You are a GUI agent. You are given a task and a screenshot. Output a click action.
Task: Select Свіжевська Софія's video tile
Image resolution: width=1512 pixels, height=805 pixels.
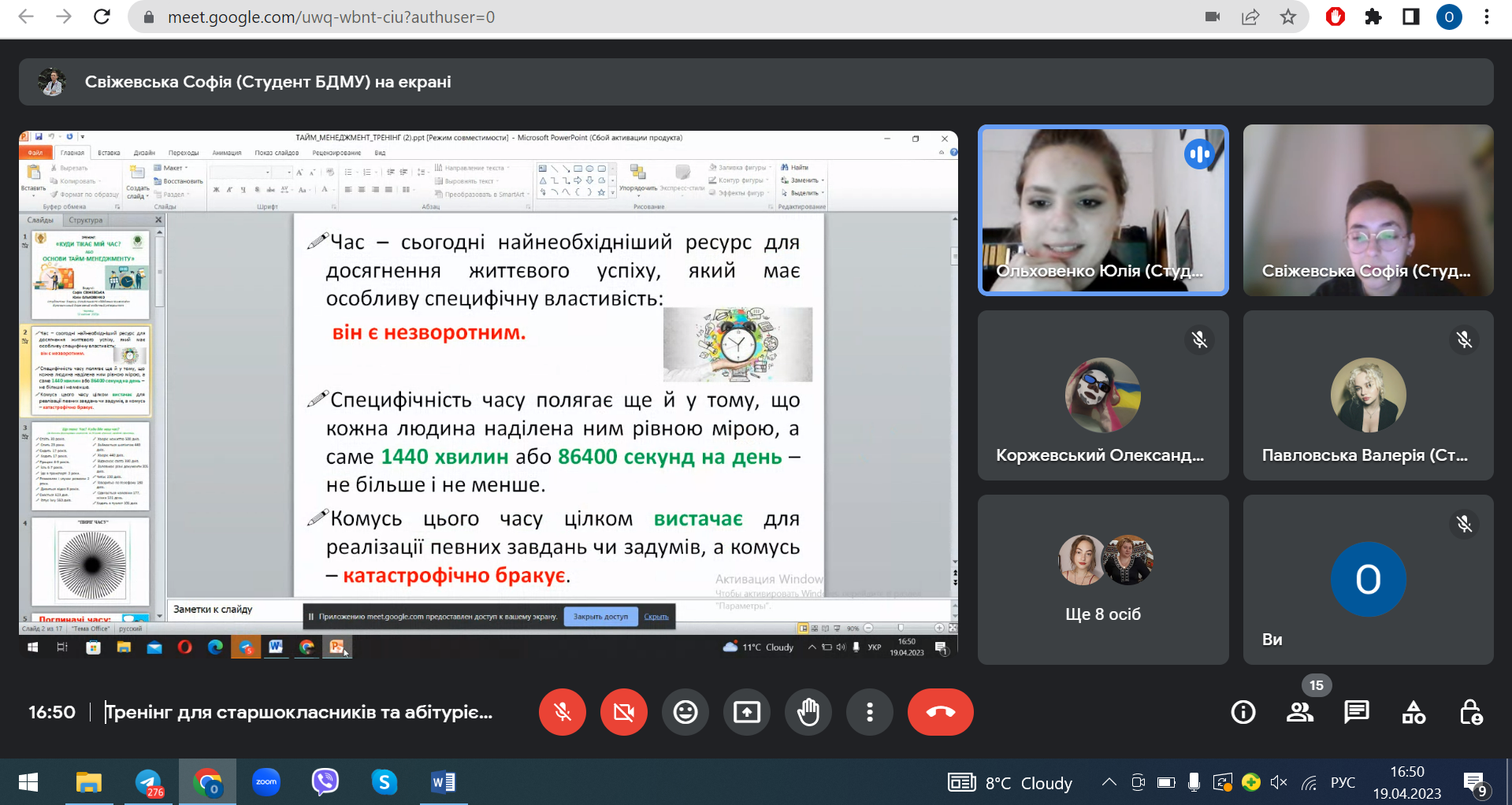[1368, 210]
